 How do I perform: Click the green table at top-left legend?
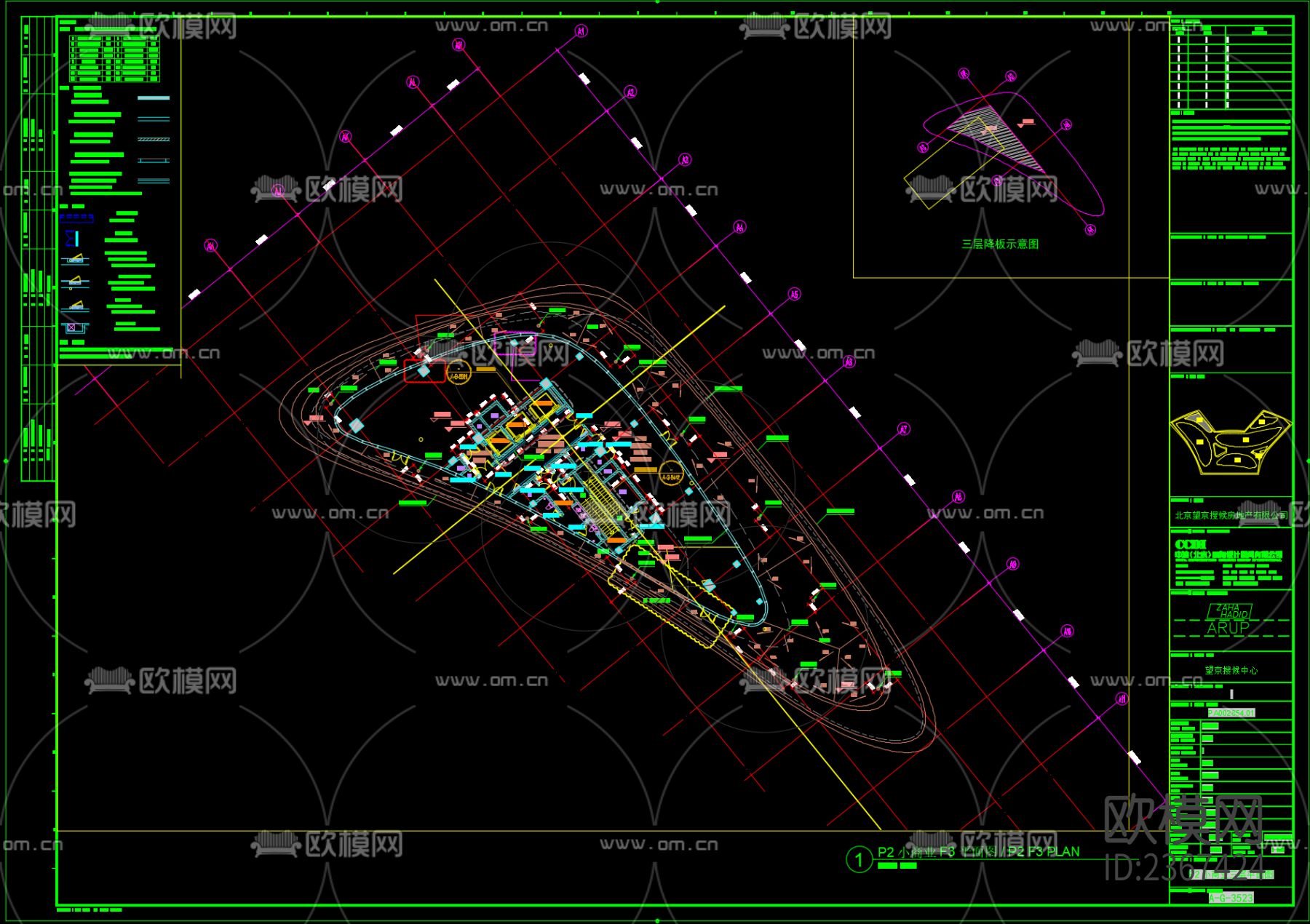114,57
